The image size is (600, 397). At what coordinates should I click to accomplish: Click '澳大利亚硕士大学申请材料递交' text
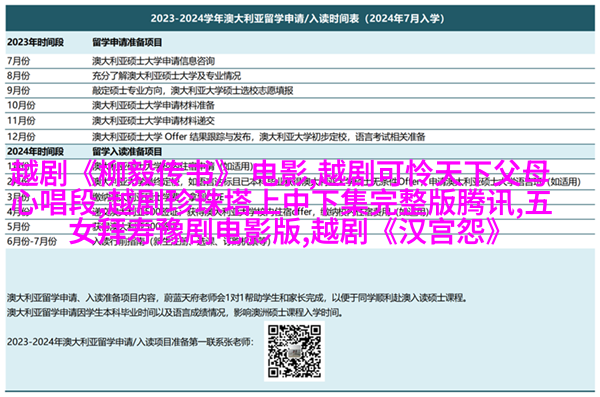tap(153, 121)
